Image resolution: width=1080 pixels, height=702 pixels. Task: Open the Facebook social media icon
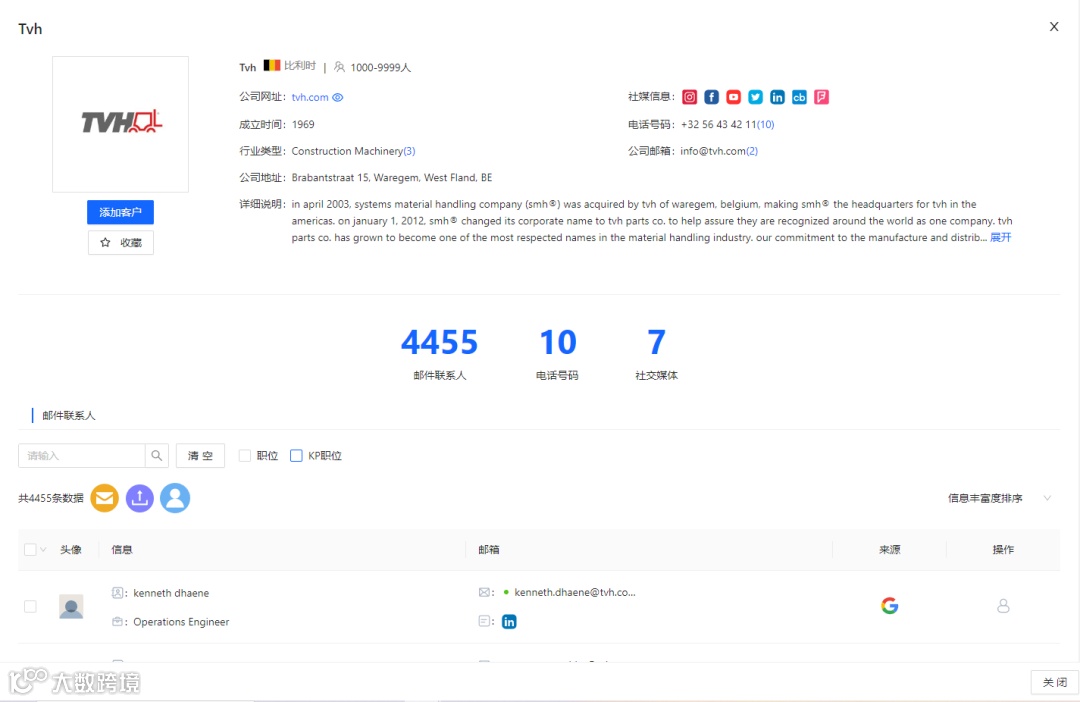[712, 97]
